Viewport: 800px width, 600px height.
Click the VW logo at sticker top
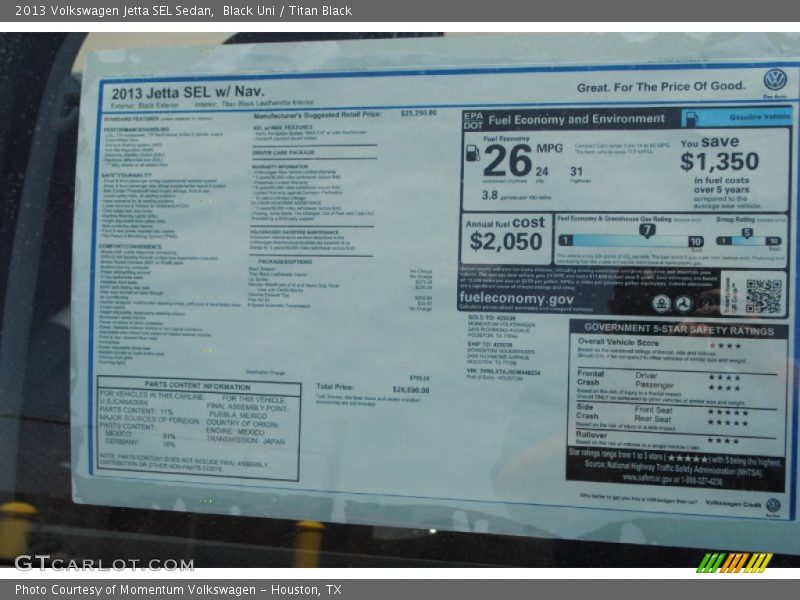coord(775,80)
